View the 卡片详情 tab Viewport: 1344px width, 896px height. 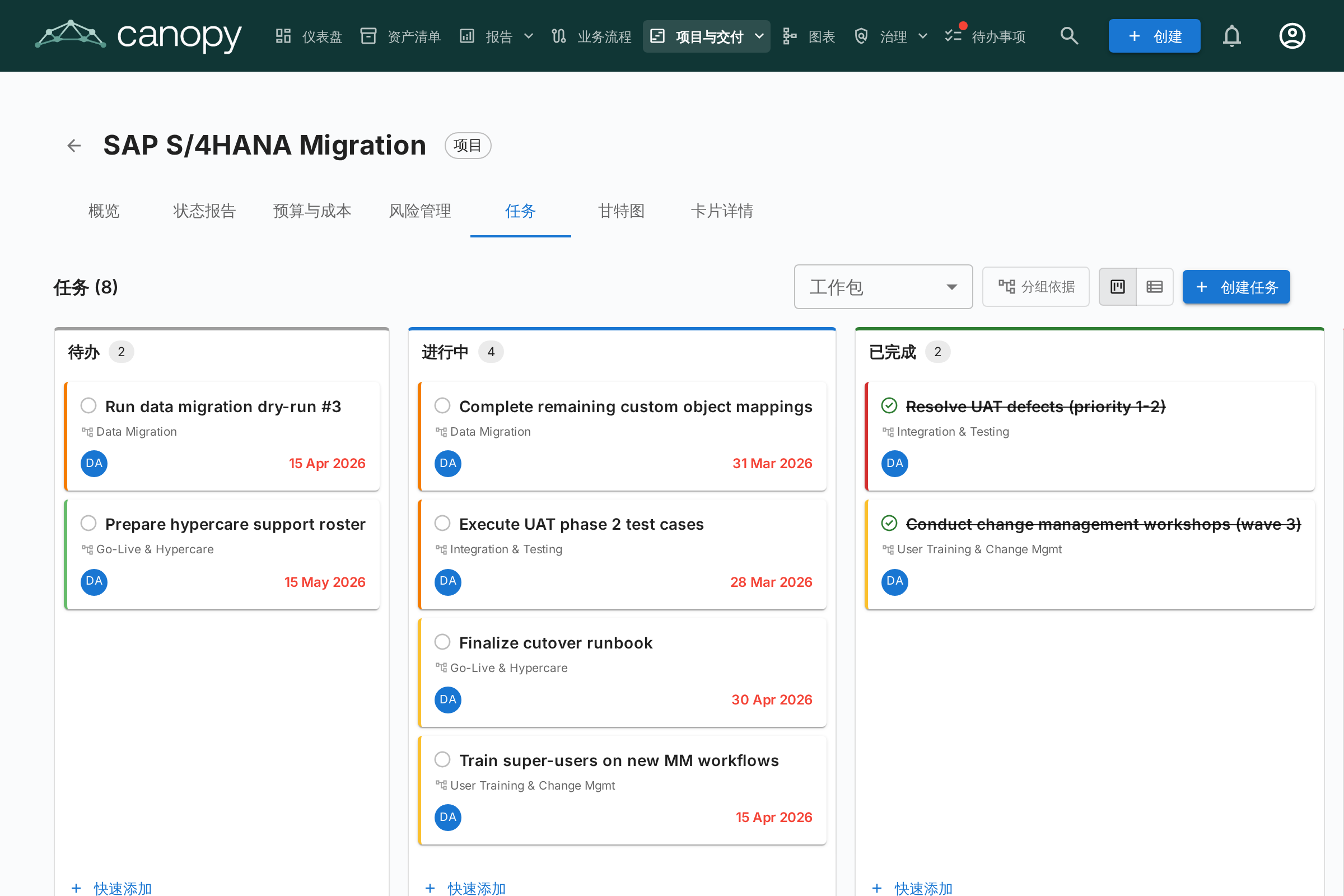point(722,212)
